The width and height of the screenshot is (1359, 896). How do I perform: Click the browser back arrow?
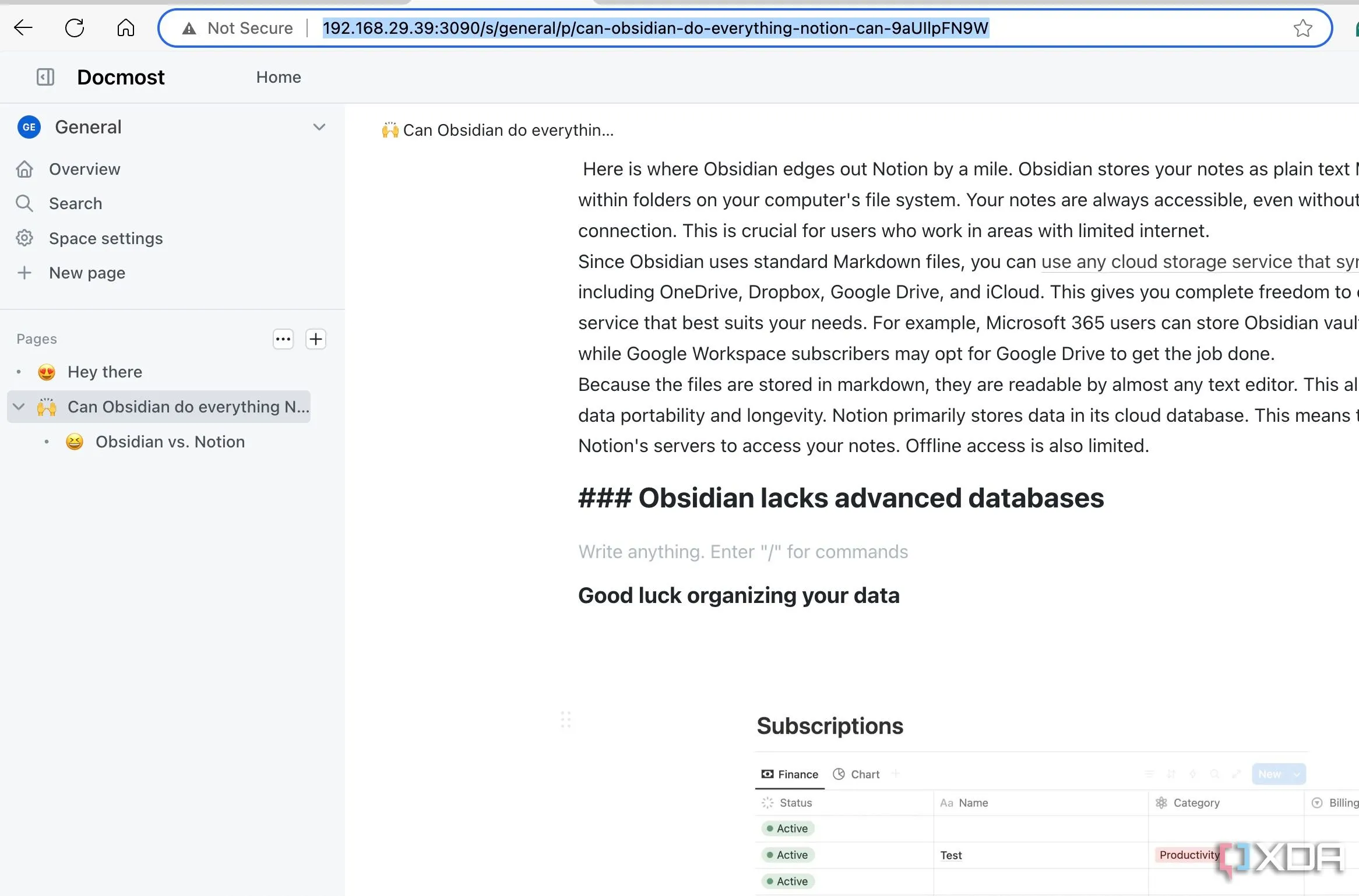(23, 27)
